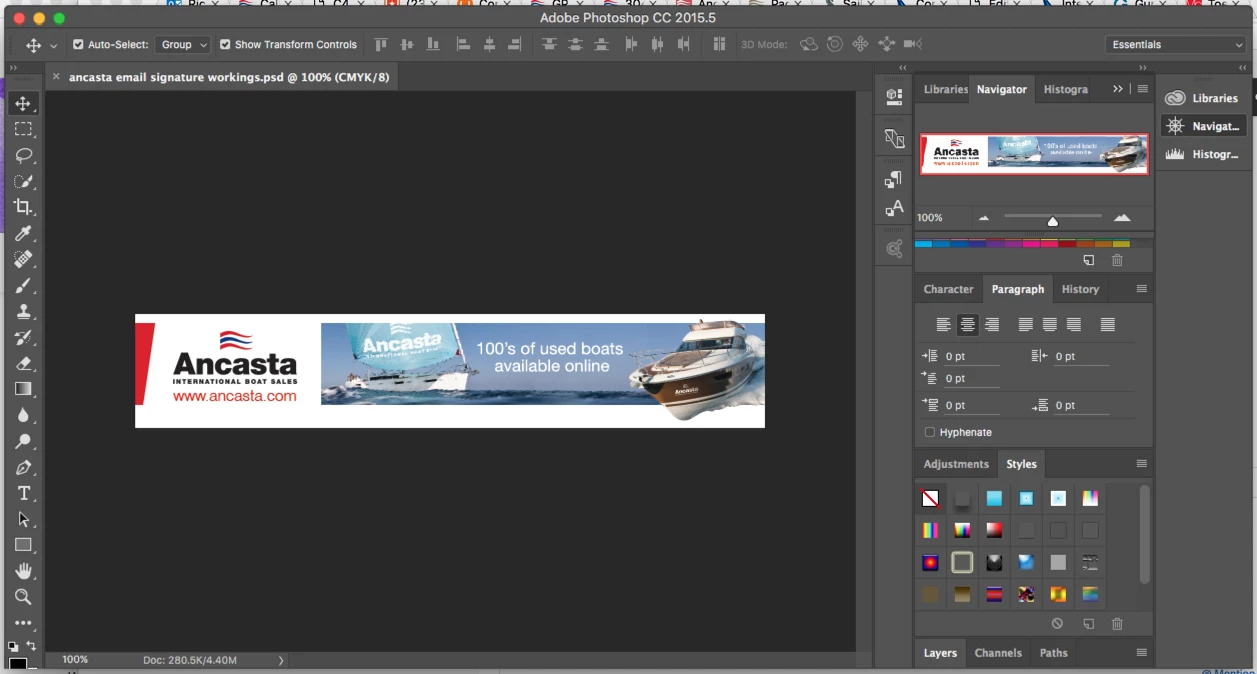This screenshot has width=1257, height=674.
Task: Open the 3D panel icon in the dock
Action: click(894, 97)
